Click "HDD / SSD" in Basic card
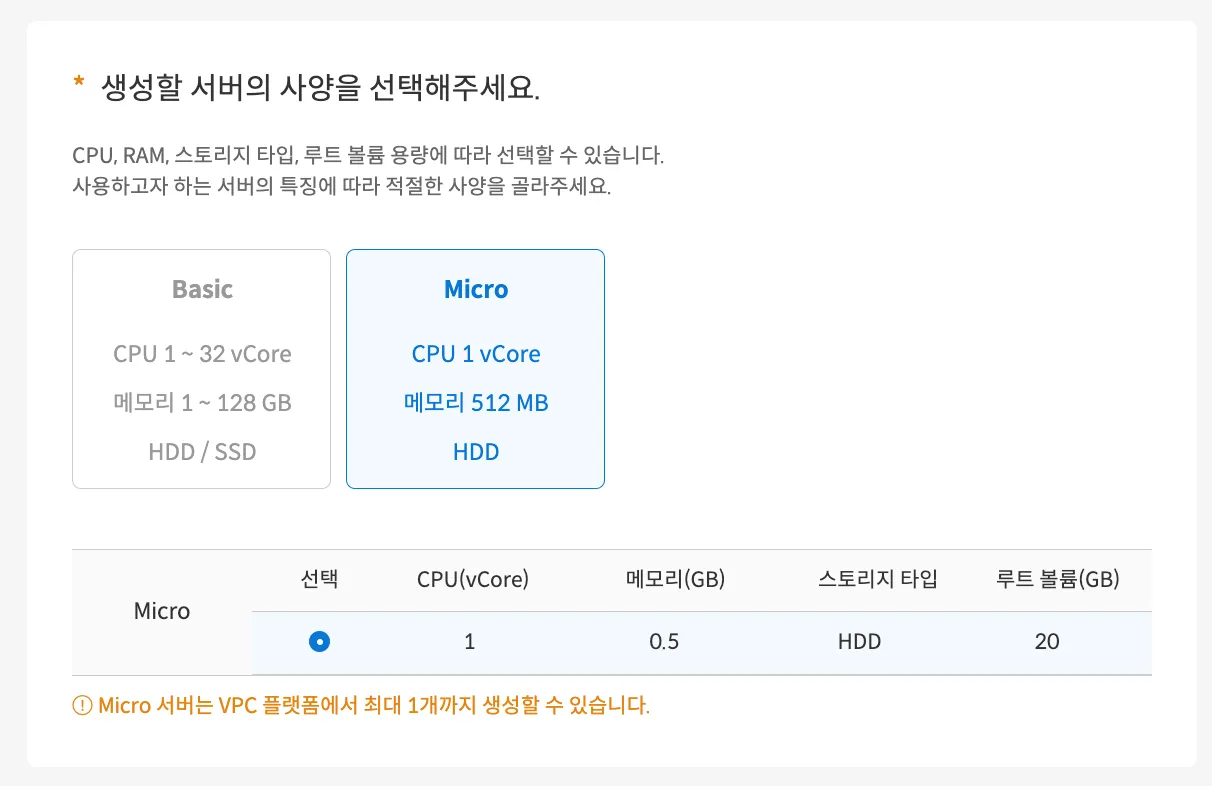The width and height of the screenshot is (1212, 786). coord(202,452)
